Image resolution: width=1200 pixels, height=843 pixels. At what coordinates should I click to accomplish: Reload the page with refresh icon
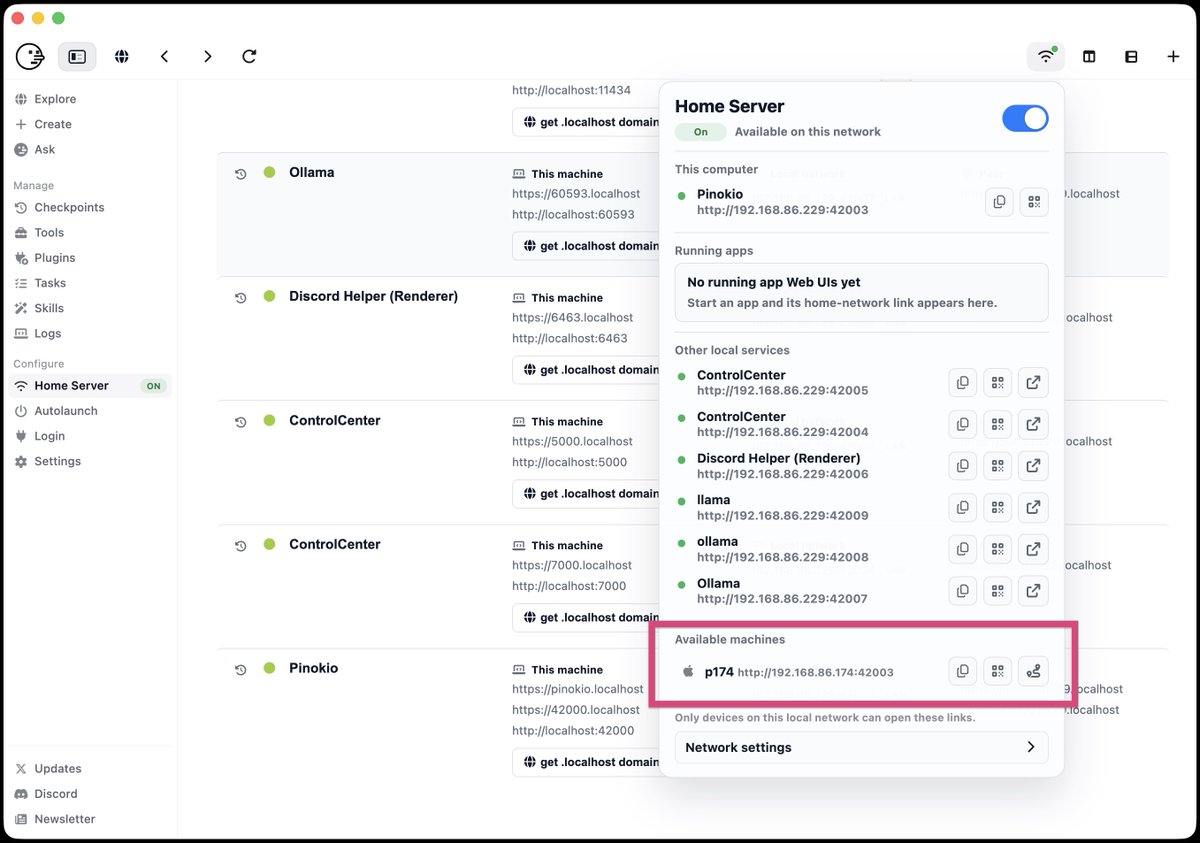[x=250, y=56]
